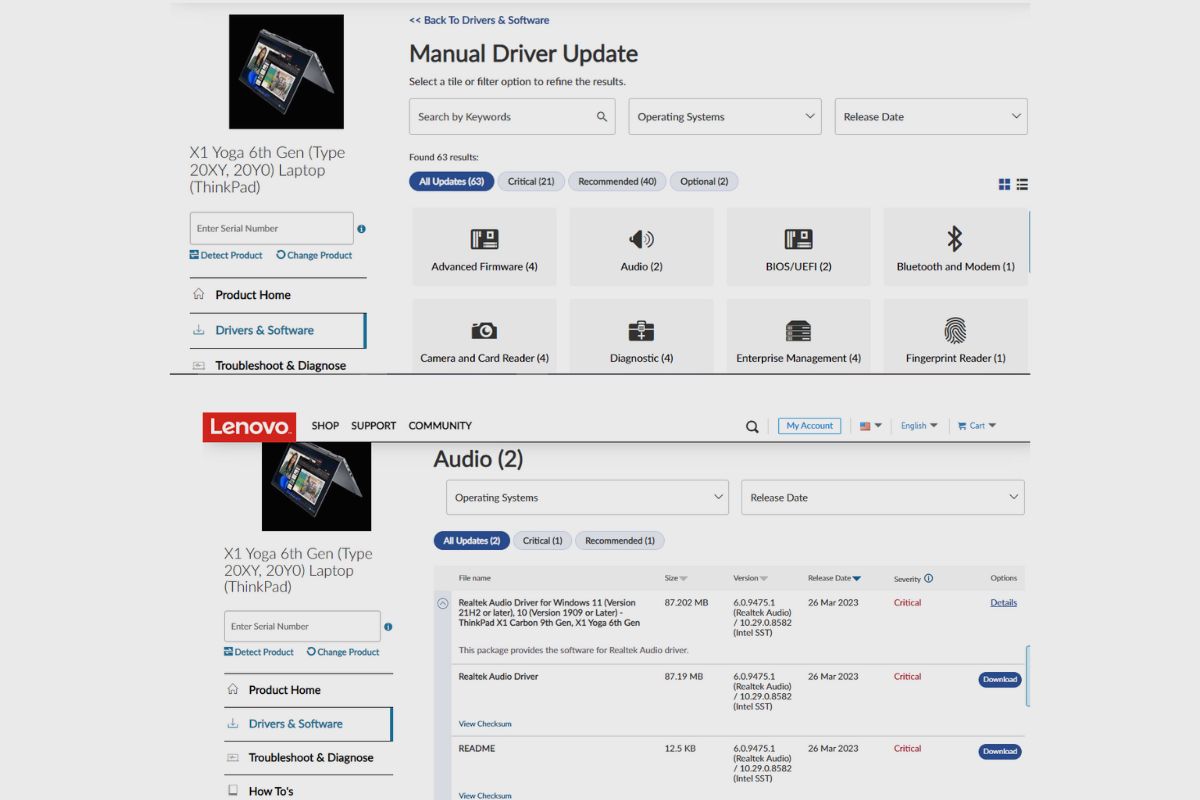Open the SUPPORT menu

pos(374,426)
